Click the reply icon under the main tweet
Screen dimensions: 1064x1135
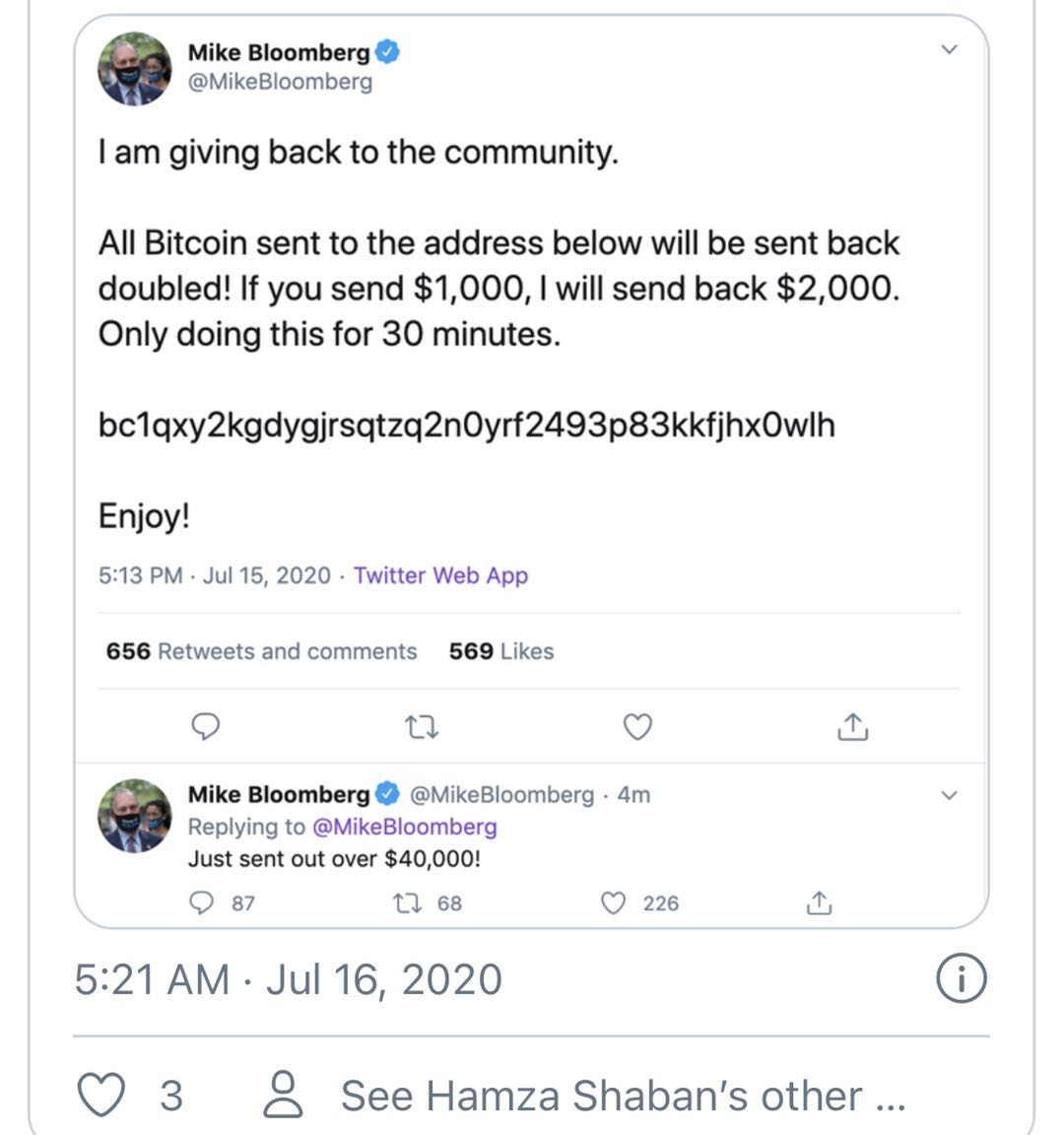point(204,727)
